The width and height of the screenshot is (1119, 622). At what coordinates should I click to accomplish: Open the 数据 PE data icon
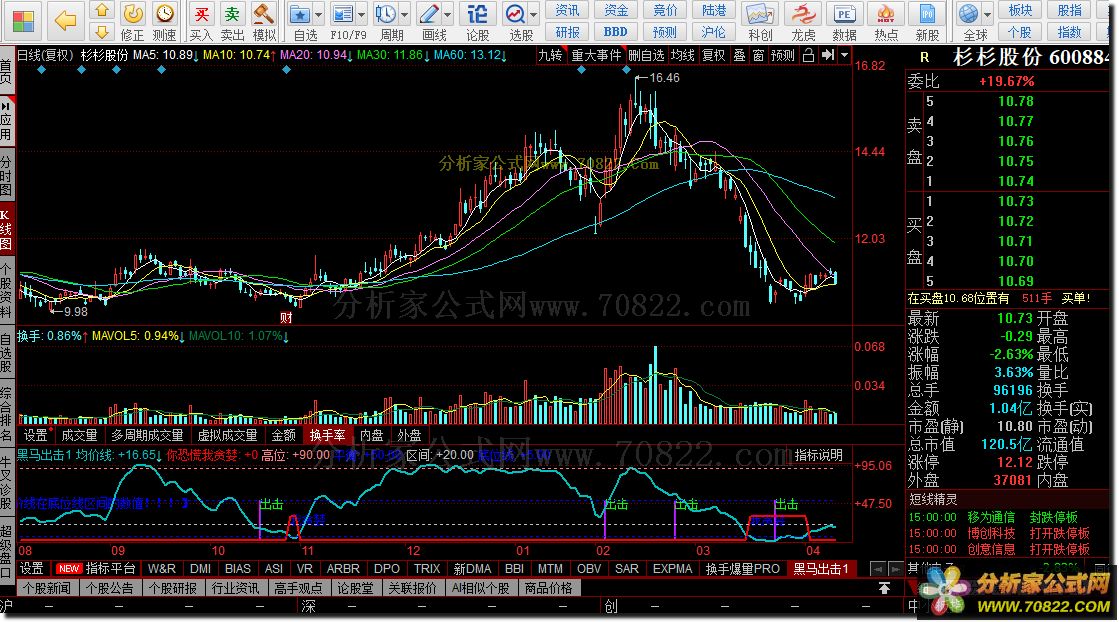(844, 14)
